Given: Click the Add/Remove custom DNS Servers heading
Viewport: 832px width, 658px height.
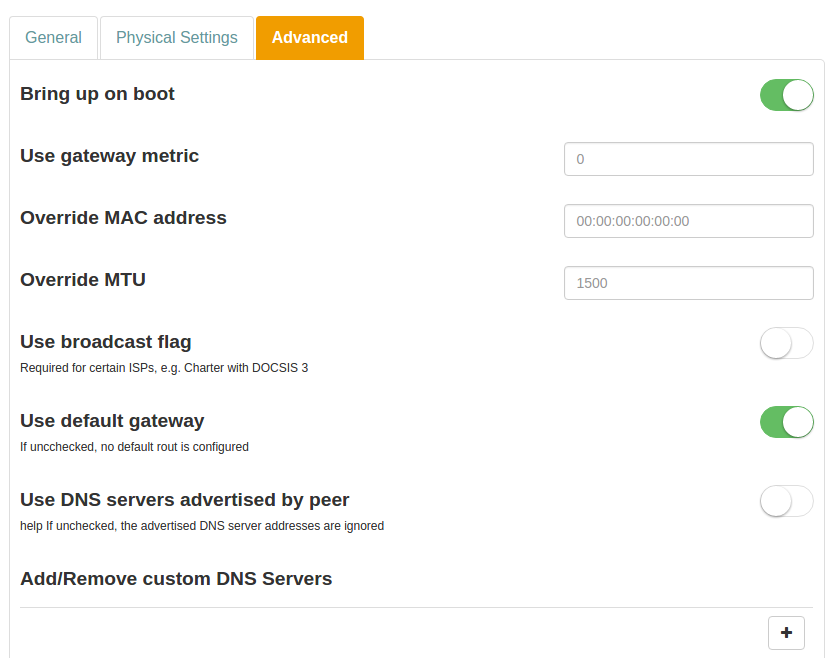Looking at the screenshot, I should (176, 579).
